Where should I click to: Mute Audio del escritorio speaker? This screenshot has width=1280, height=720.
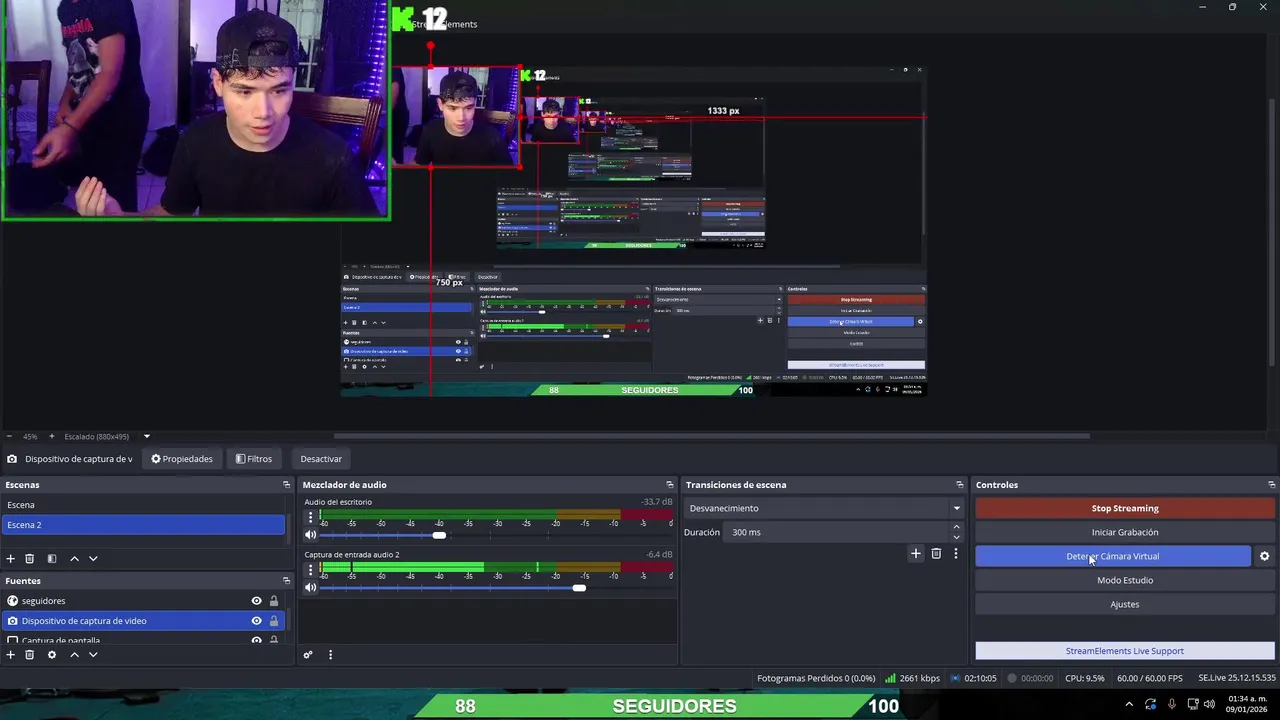coord(310,535)
